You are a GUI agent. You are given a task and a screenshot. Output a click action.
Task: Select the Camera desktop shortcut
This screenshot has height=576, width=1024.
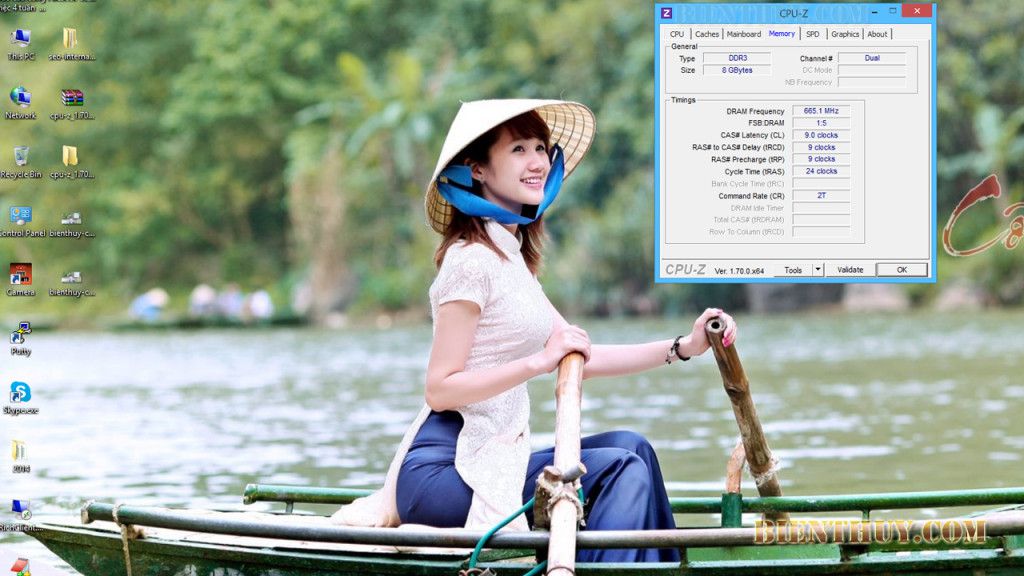coord(20,280)
